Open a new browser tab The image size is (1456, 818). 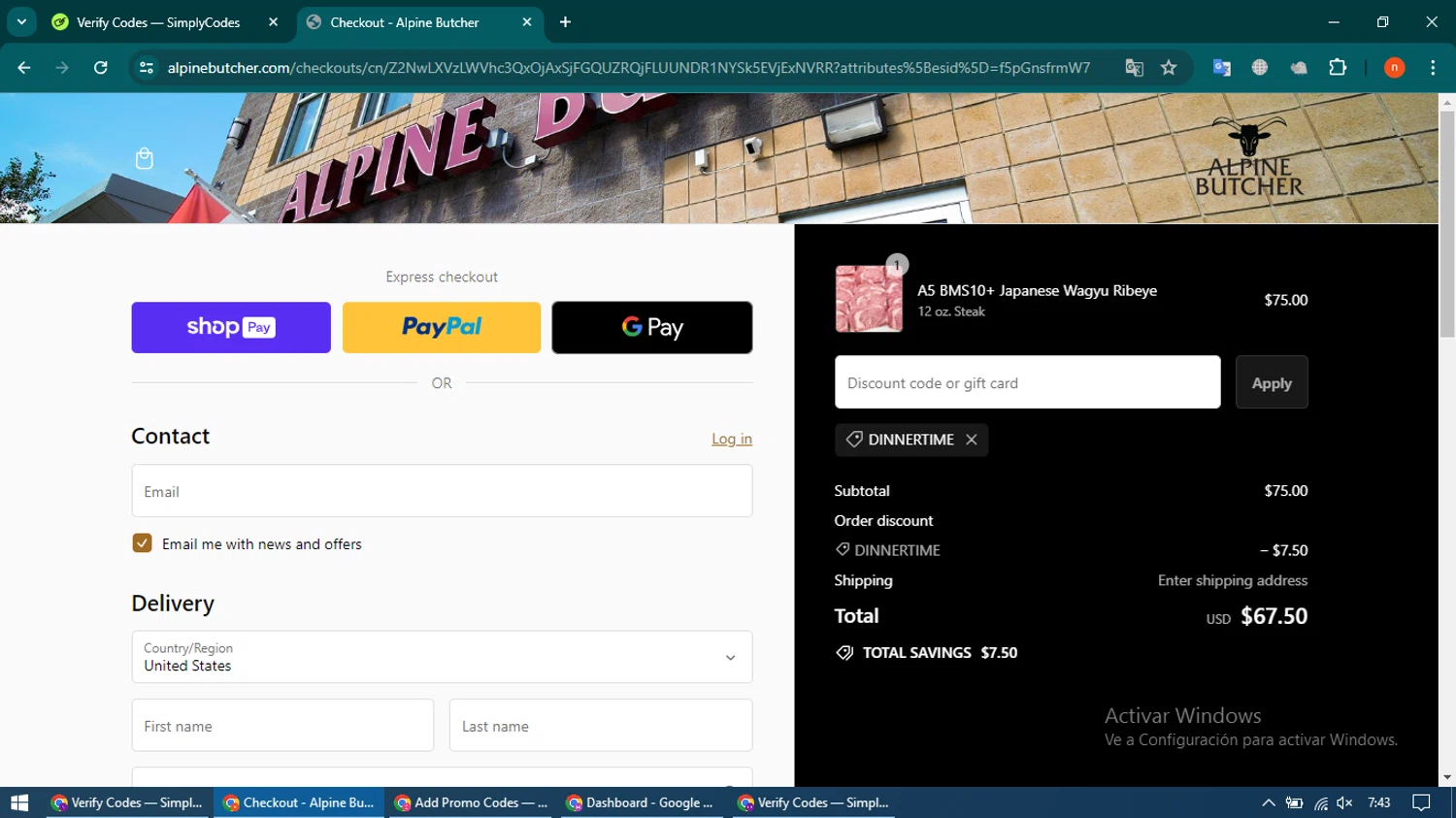click(x=565, y=22)
